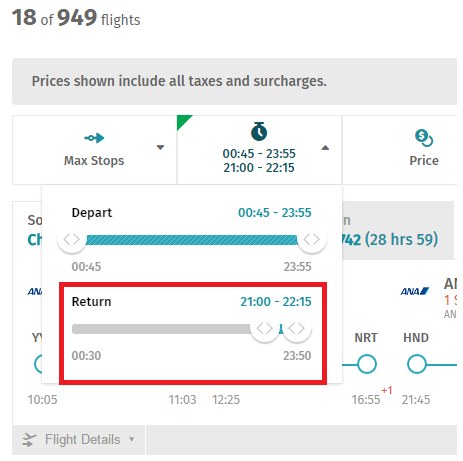
Task: Click the 28 hrs 59 duration link
Action: (x=390, y=240)
